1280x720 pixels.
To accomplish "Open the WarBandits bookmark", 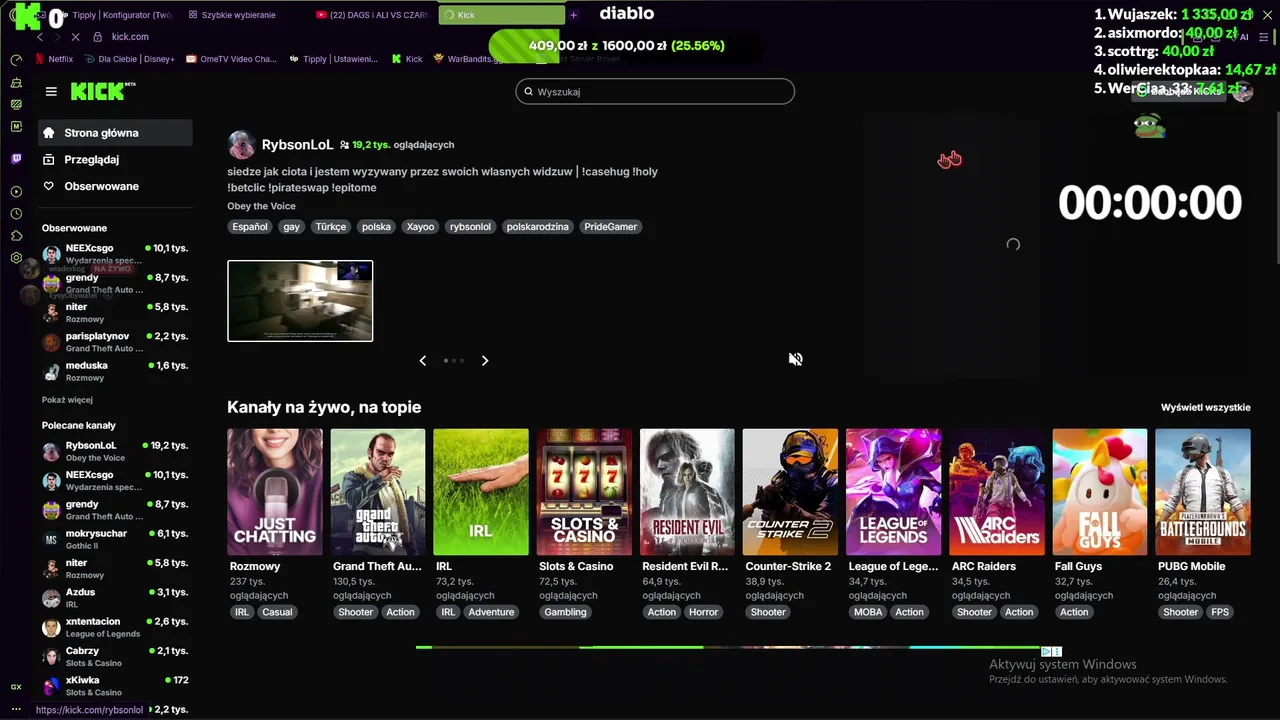I will tap(468, 59).
